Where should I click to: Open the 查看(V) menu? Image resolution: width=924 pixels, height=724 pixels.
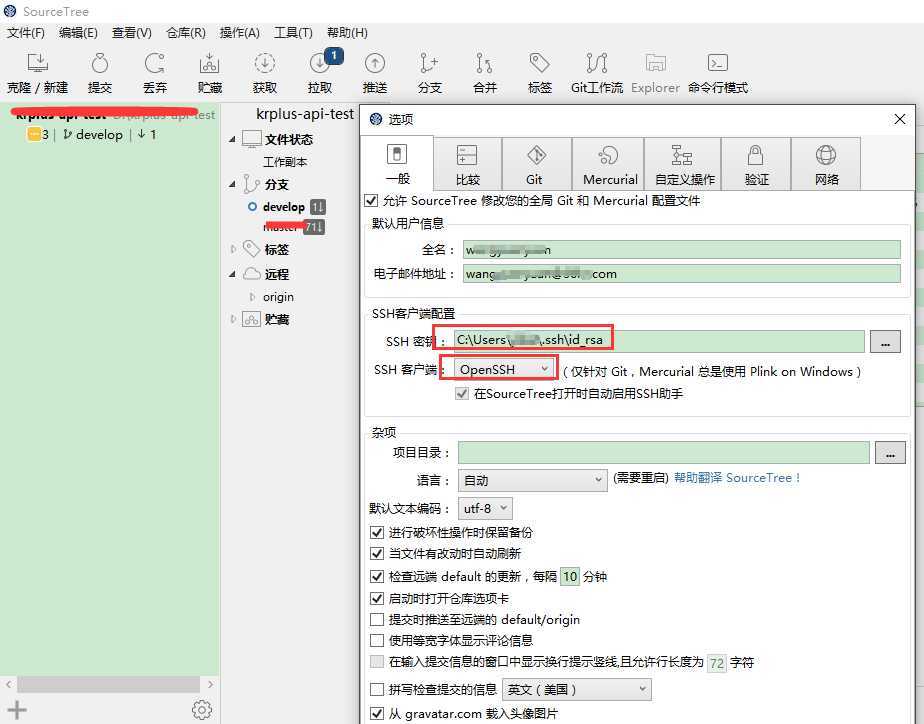point(132,32)
